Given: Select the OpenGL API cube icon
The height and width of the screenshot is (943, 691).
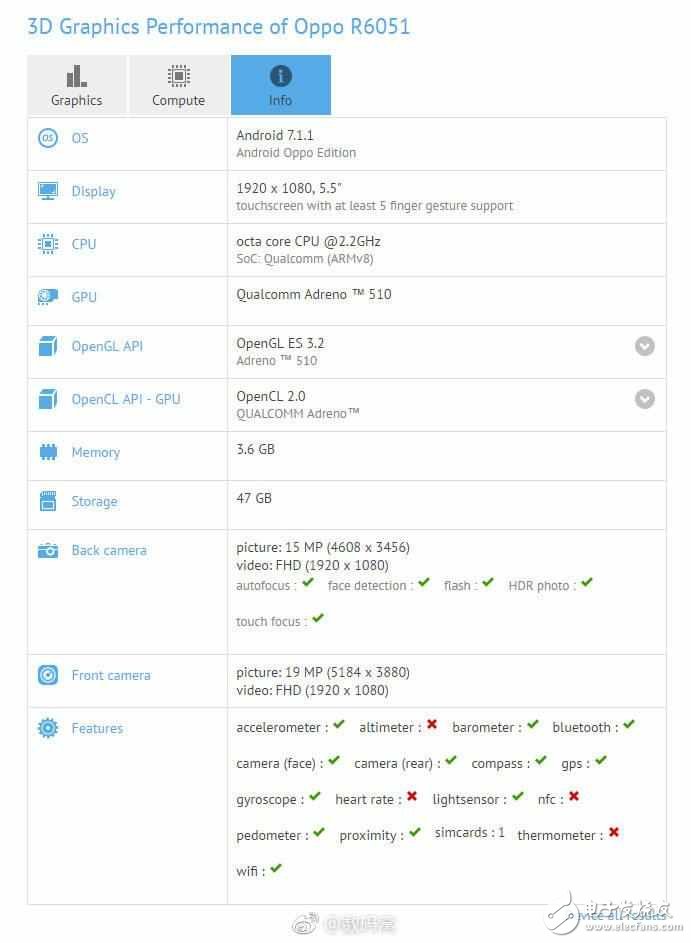Looking at the screenshot, I should [x=48, y=345].
